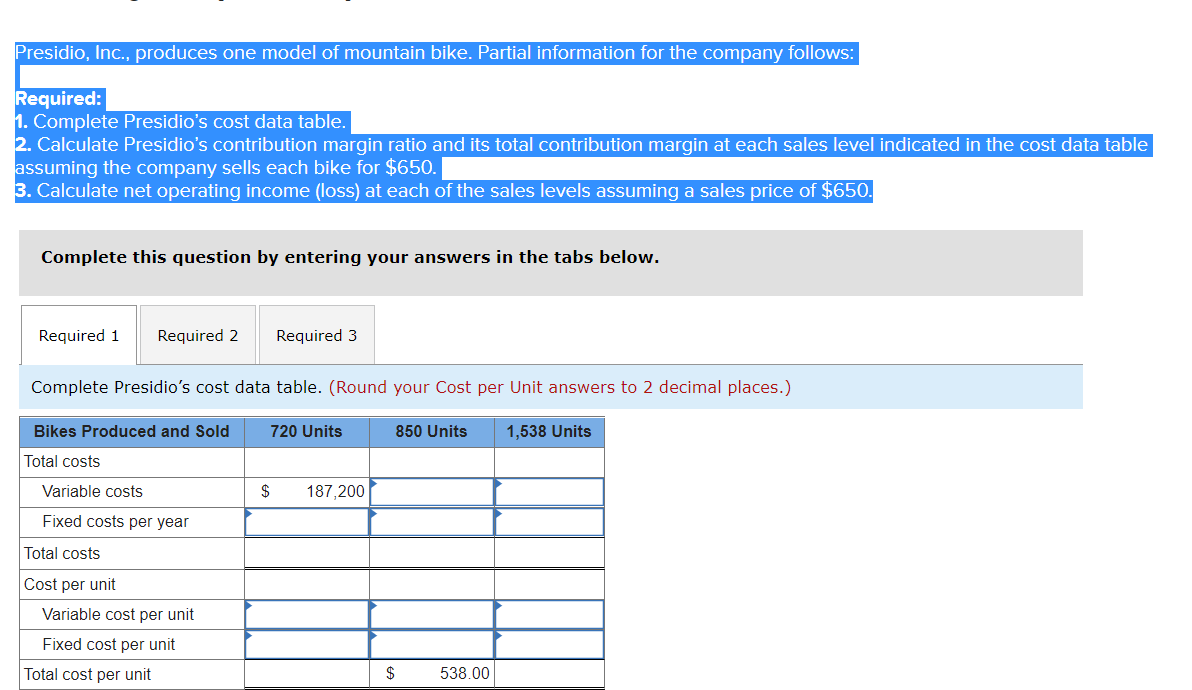Select Variable cost per unit field for 1,538 Units
Viewport: 1192px width, 690px height.
pyautogui.click(x=550, y=615)
